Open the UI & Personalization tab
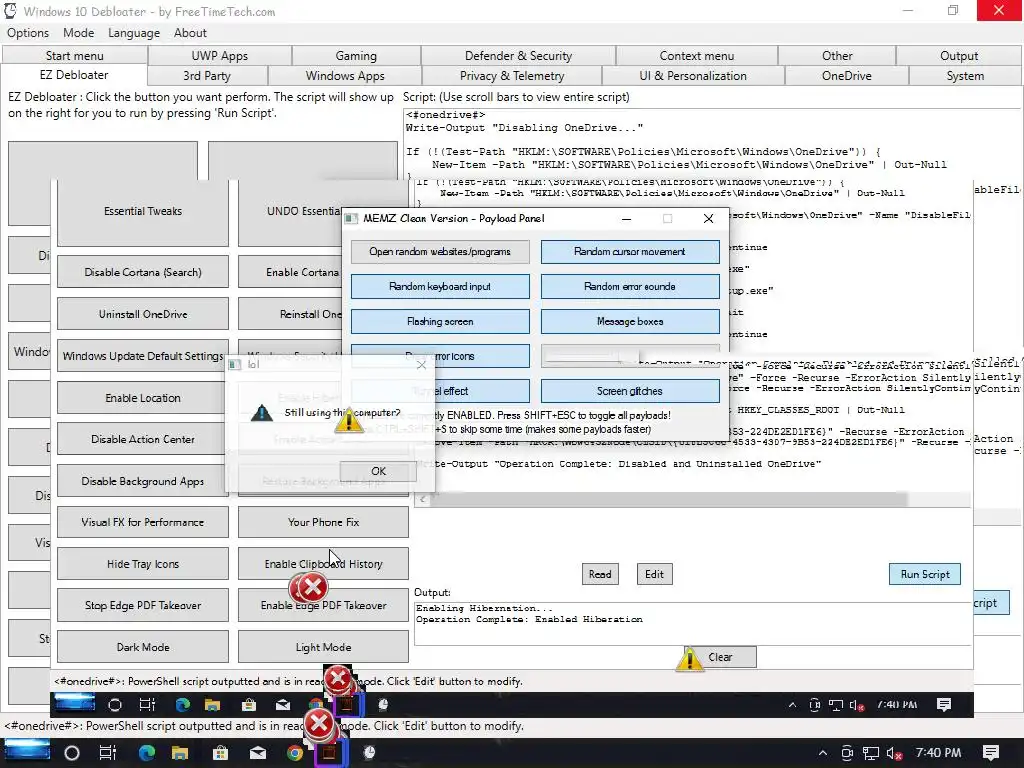1024x768 pixels. pyautogui.click(x=693, y=76)
